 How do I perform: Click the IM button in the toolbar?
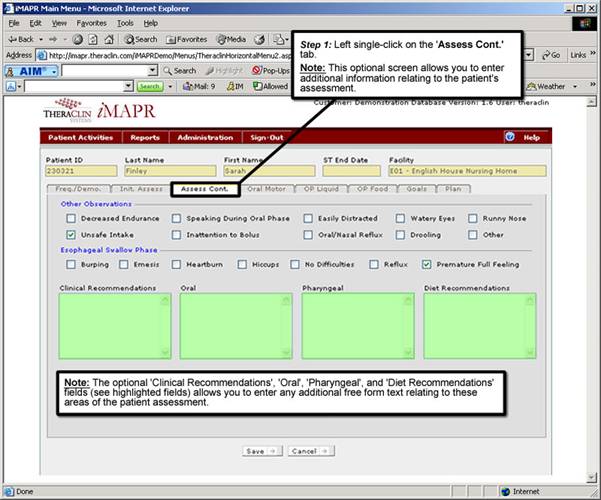[235, 87]
